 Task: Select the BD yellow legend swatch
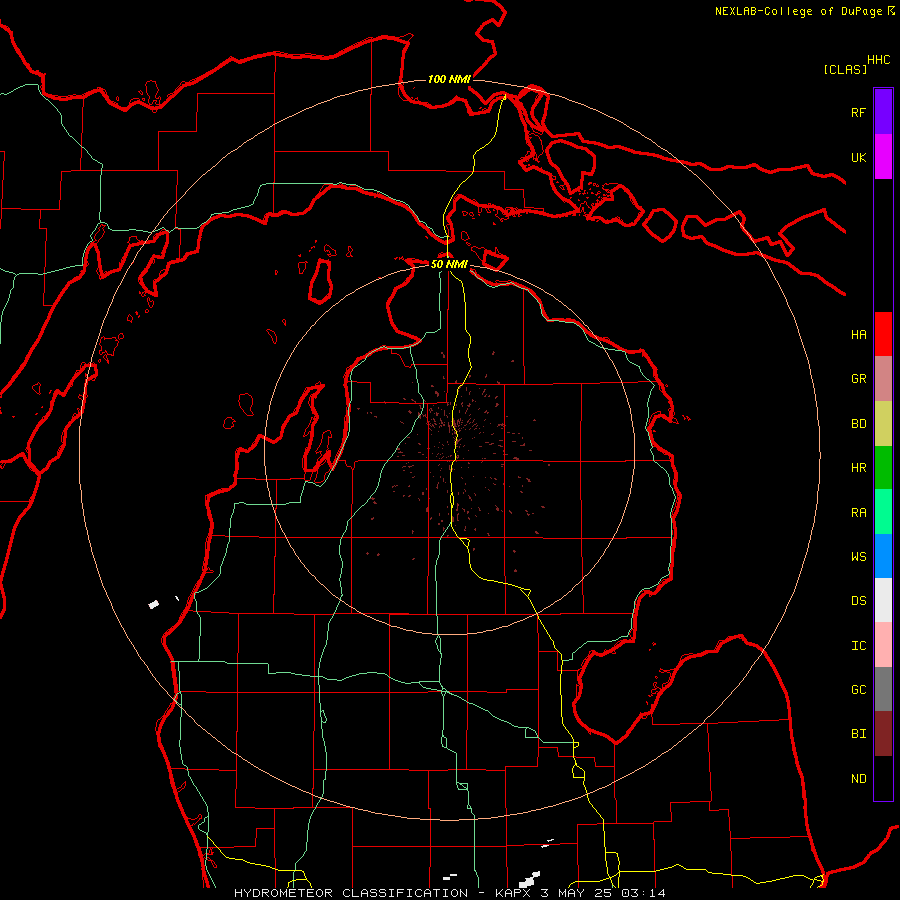(883, 424)
